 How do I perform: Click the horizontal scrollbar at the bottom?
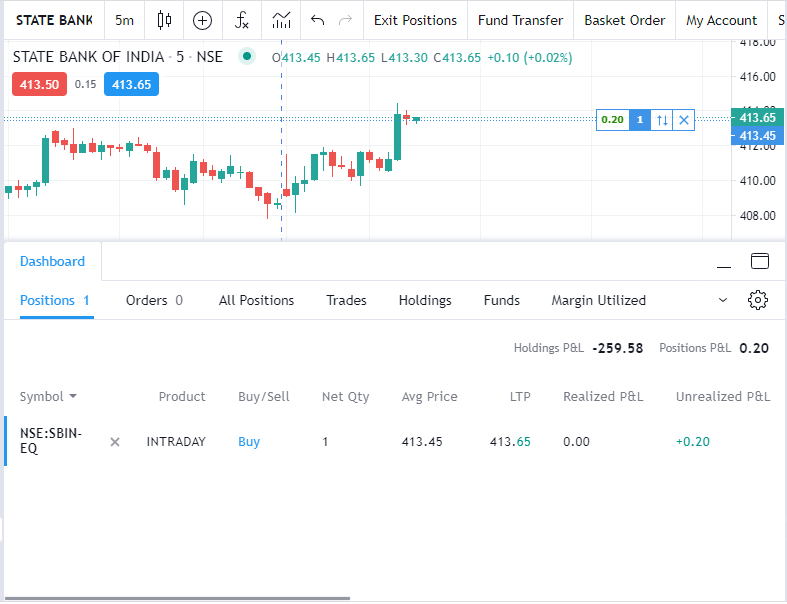click(177, 598)
